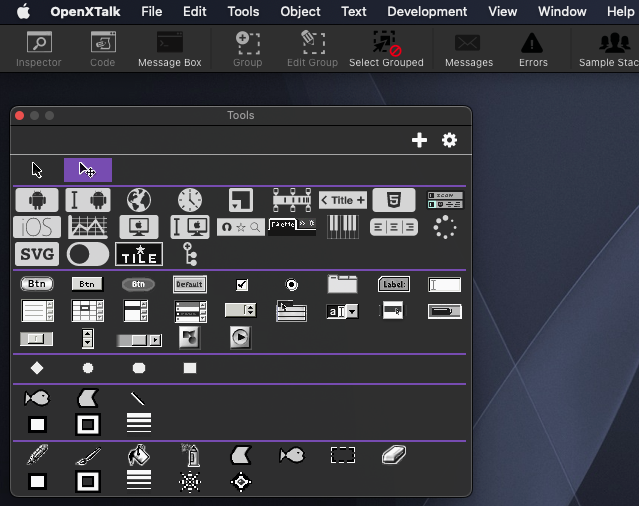Choose the Eraser tool

(x=394, y=455)
